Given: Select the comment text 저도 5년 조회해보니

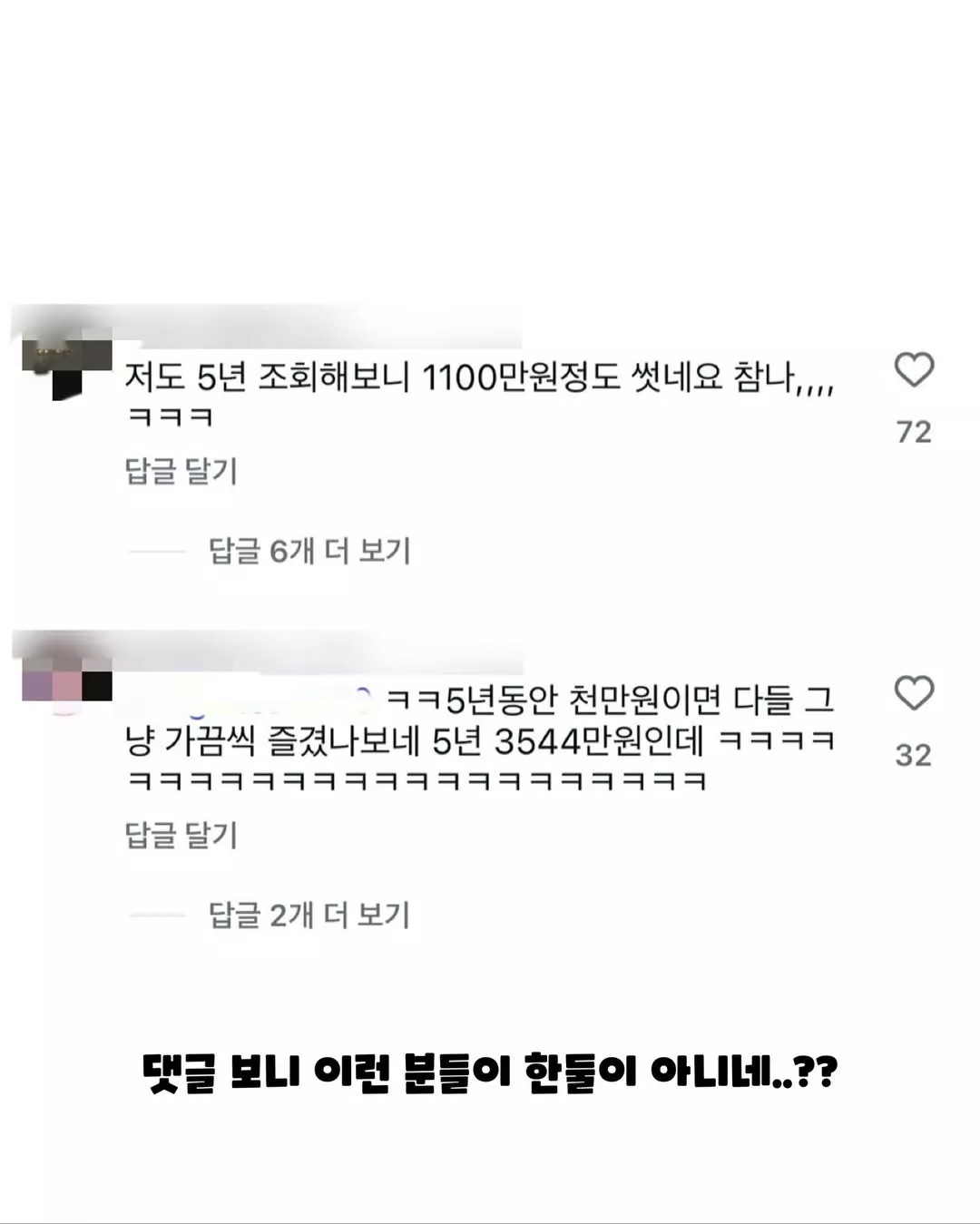Looking at the screenshot, I should click(268, 377).
